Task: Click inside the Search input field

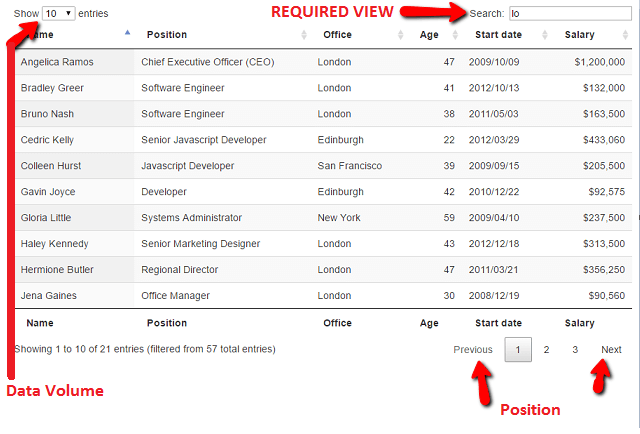Action: [570, 13]
